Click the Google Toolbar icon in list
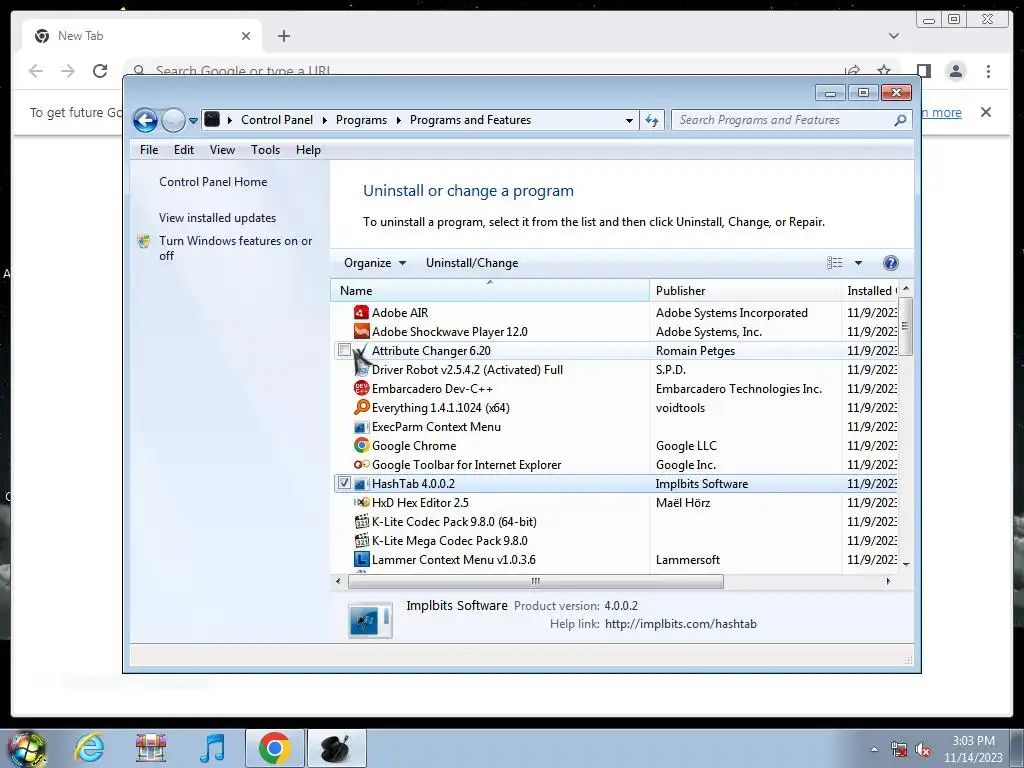 click(x=361, y=464)
